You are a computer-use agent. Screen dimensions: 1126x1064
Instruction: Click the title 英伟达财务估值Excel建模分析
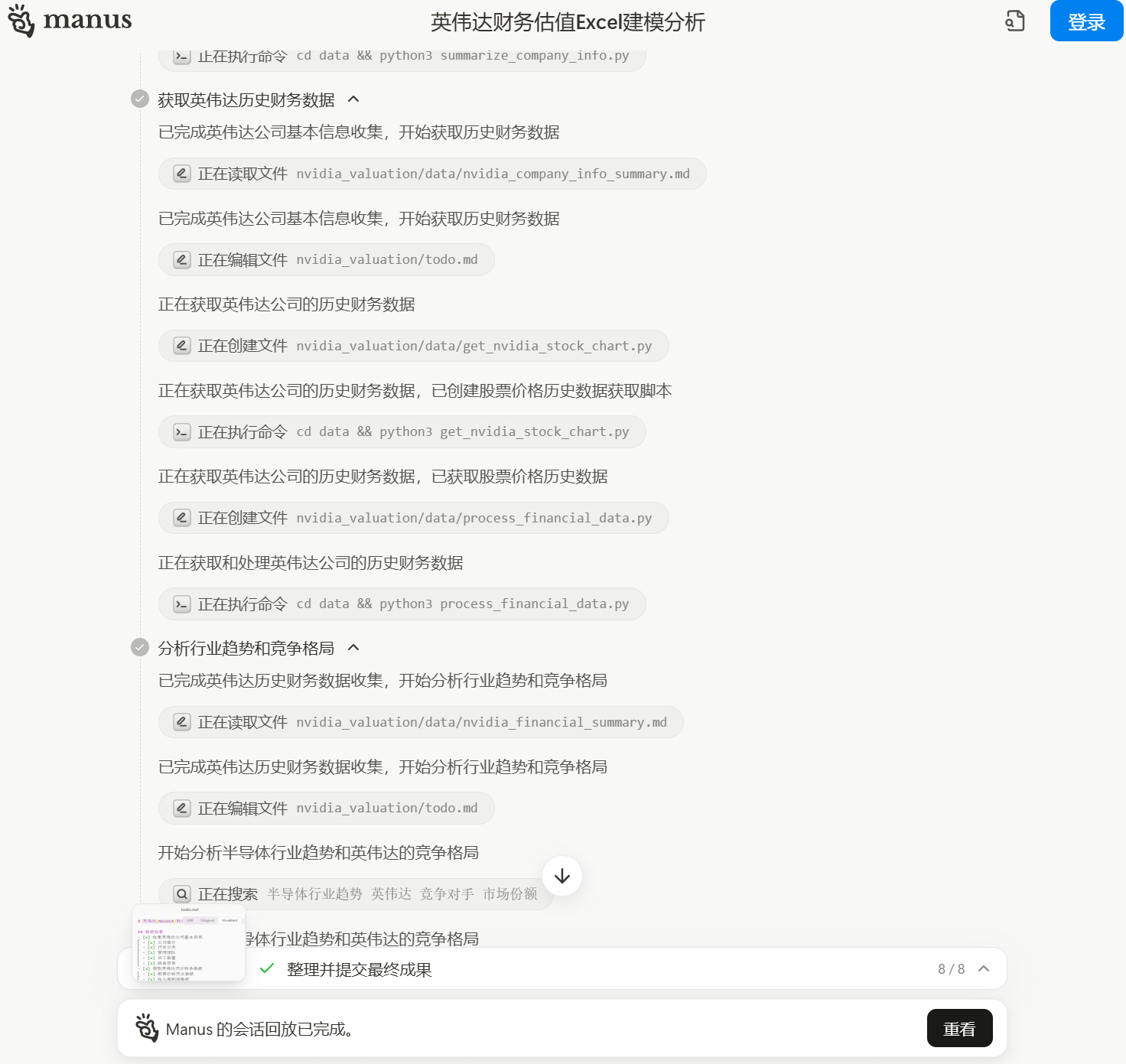568,22
